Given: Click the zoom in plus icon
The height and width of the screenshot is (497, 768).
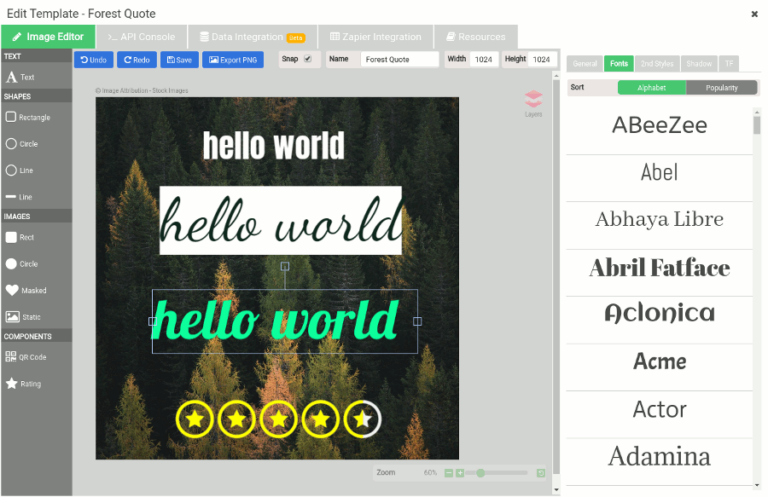Looking at the screenshot, I should 460,472.
